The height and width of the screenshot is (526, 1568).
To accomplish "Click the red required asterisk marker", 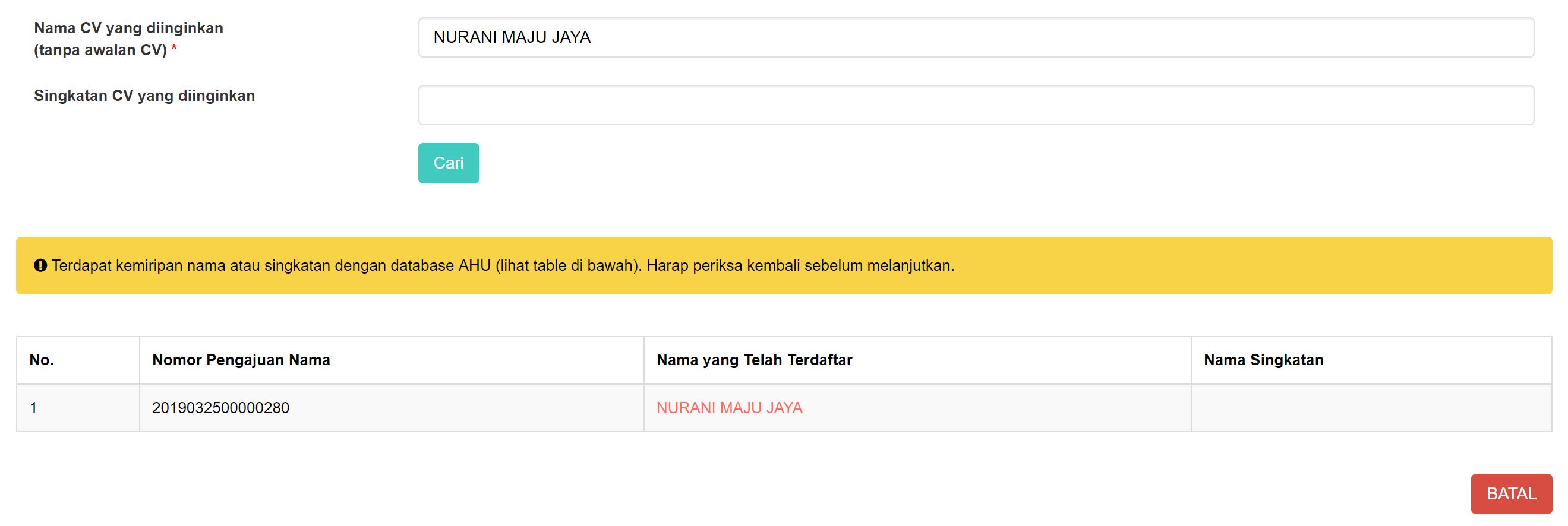I will tap(174, 49).
